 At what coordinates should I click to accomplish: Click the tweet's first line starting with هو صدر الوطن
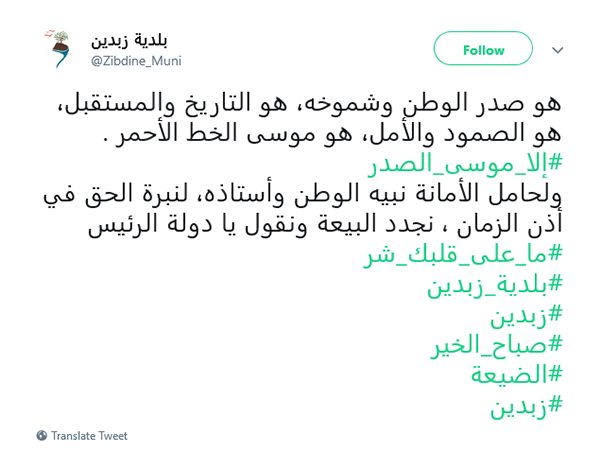309,104
